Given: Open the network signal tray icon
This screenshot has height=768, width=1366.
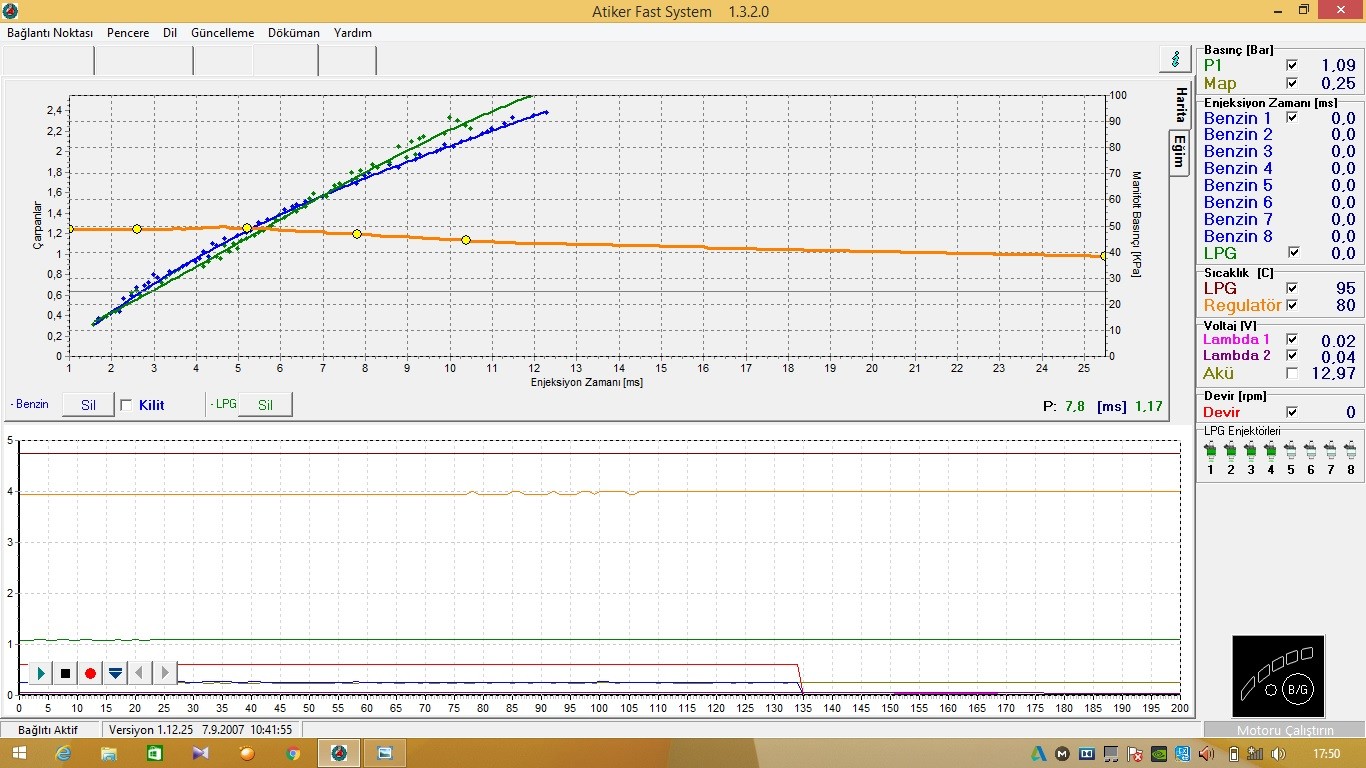Looking at the screenshot, I should (1255, 753).
